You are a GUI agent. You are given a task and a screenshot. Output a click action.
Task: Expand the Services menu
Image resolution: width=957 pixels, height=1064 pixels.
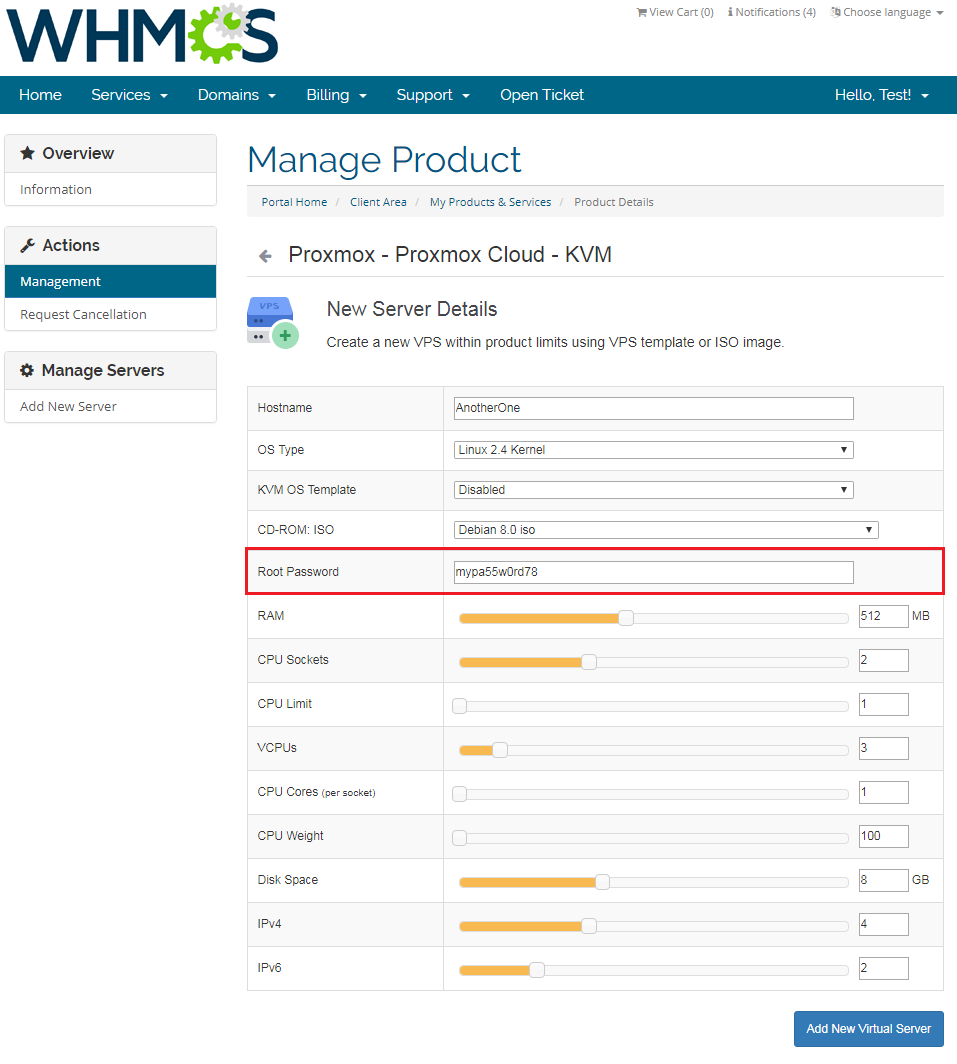tap(129, 95)
